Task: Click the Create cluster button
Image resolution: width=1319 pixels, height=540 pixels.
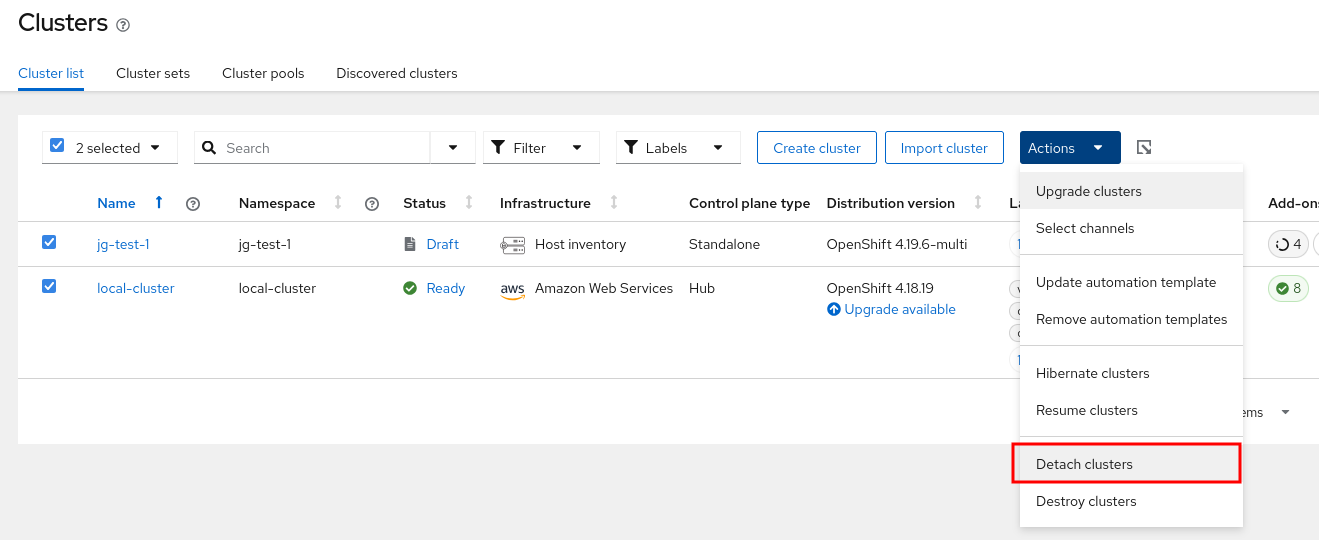Action: click(x=816, y=148)
